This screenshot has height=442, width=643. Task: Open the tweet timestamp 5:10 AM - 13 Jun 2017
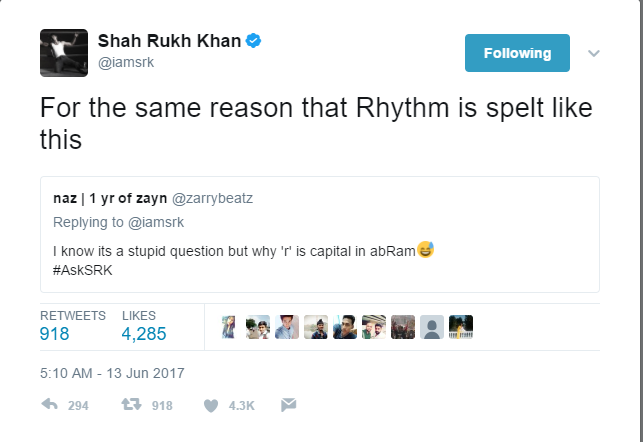tap(112, 373)
